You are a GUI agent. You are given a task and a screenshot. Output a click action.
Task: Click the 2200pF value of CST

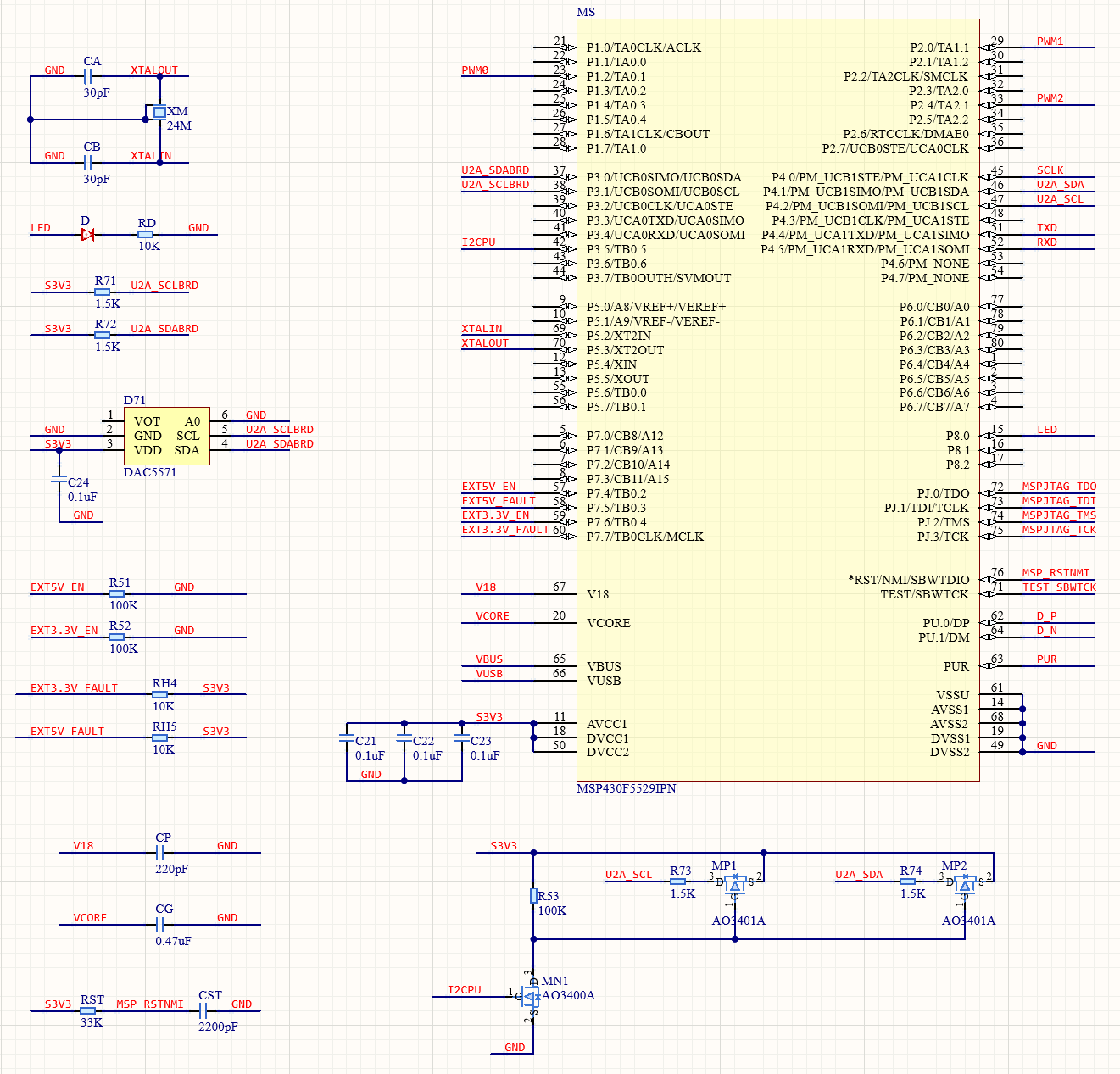(x=218, y=1027)
